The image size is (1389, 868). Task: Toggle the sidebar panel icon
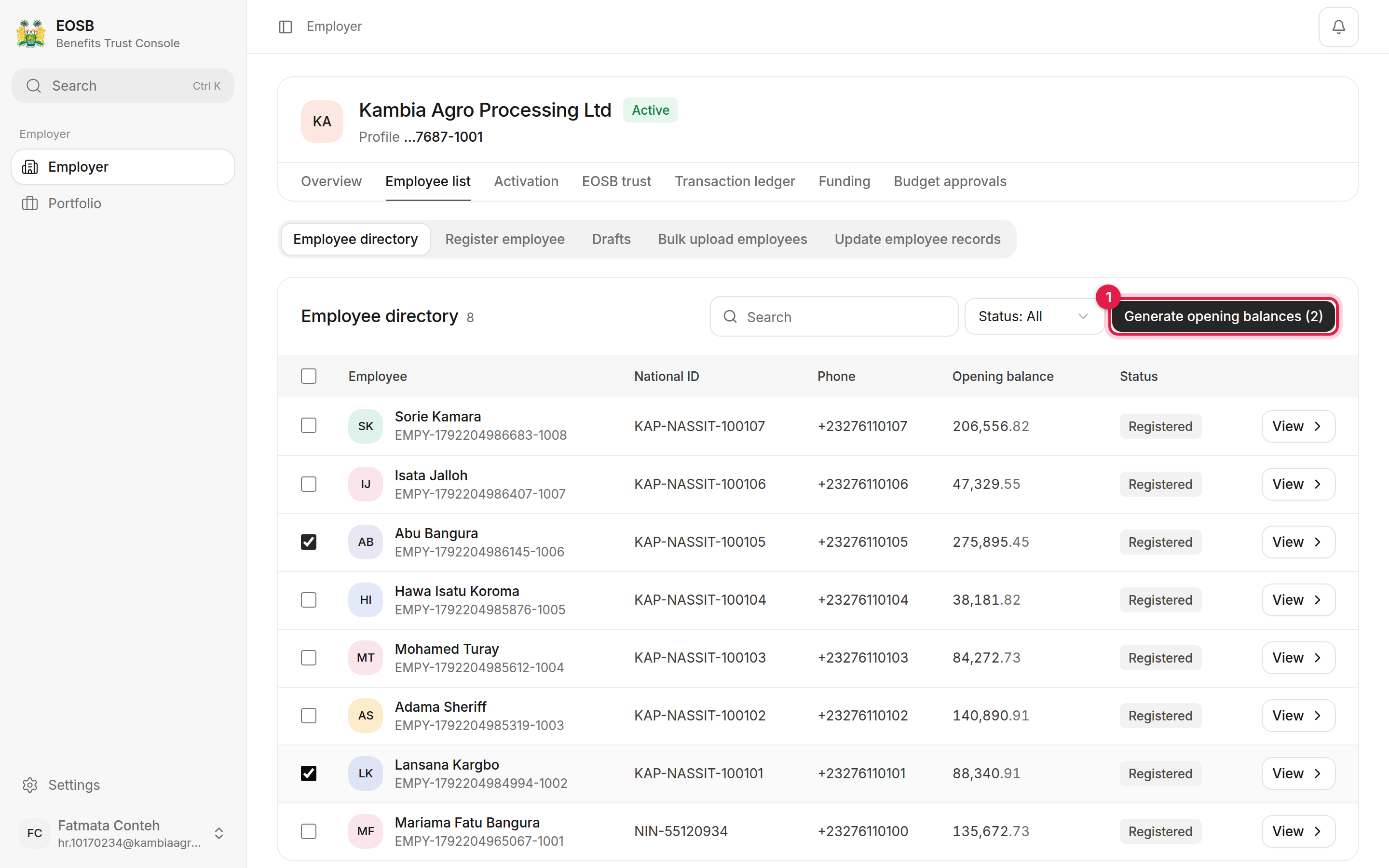pos(285,27)
